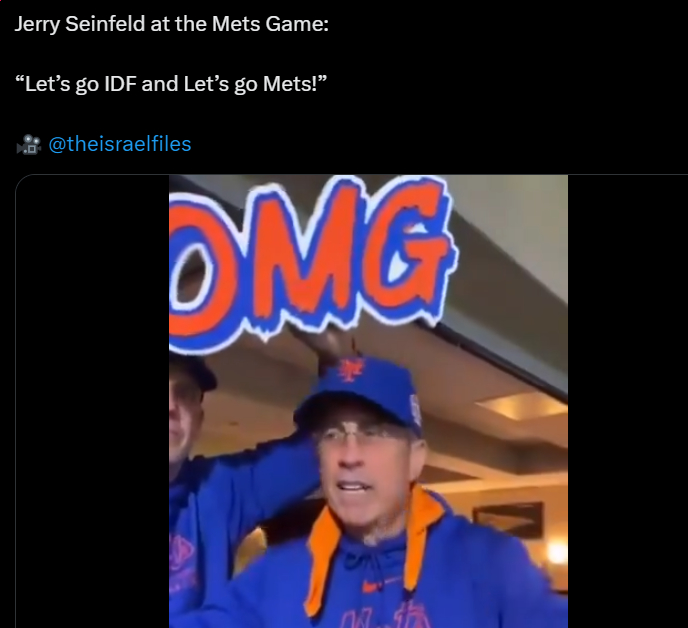Screen dimensions: 688x628
Task: Select the "Let's go IDF" quote line
Action: tap(171, 84)
